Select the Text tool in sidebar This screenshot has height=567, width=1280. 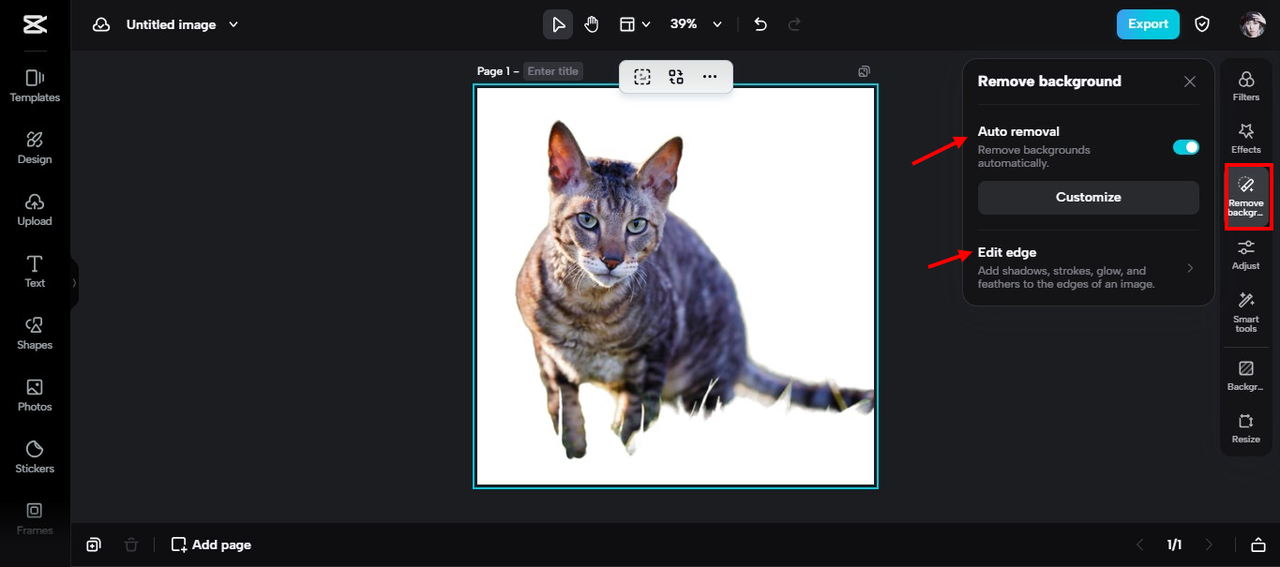click(35, 272)
